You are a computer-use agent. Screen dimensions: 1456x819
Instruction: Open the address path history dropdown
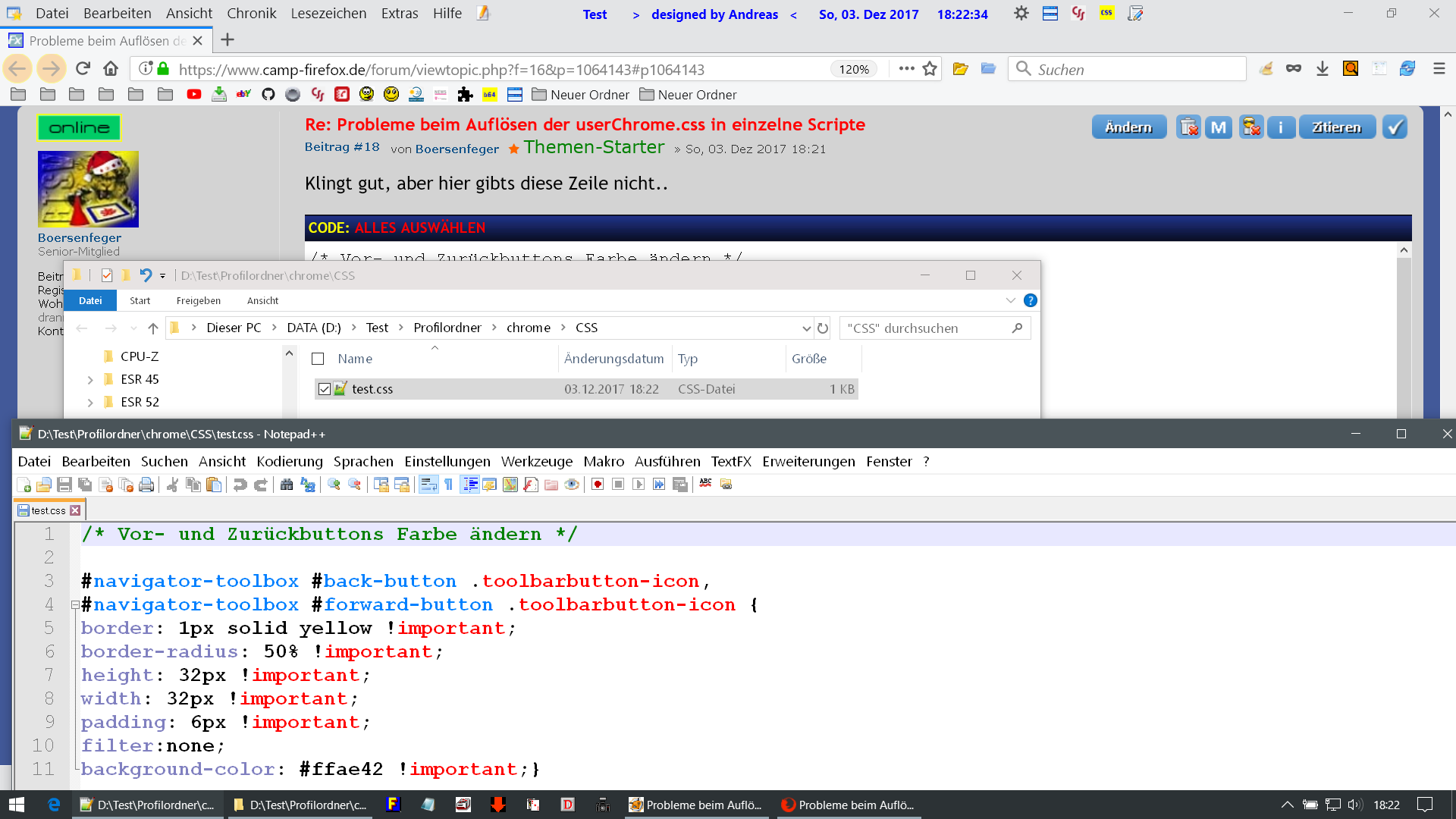coord(806,328)
